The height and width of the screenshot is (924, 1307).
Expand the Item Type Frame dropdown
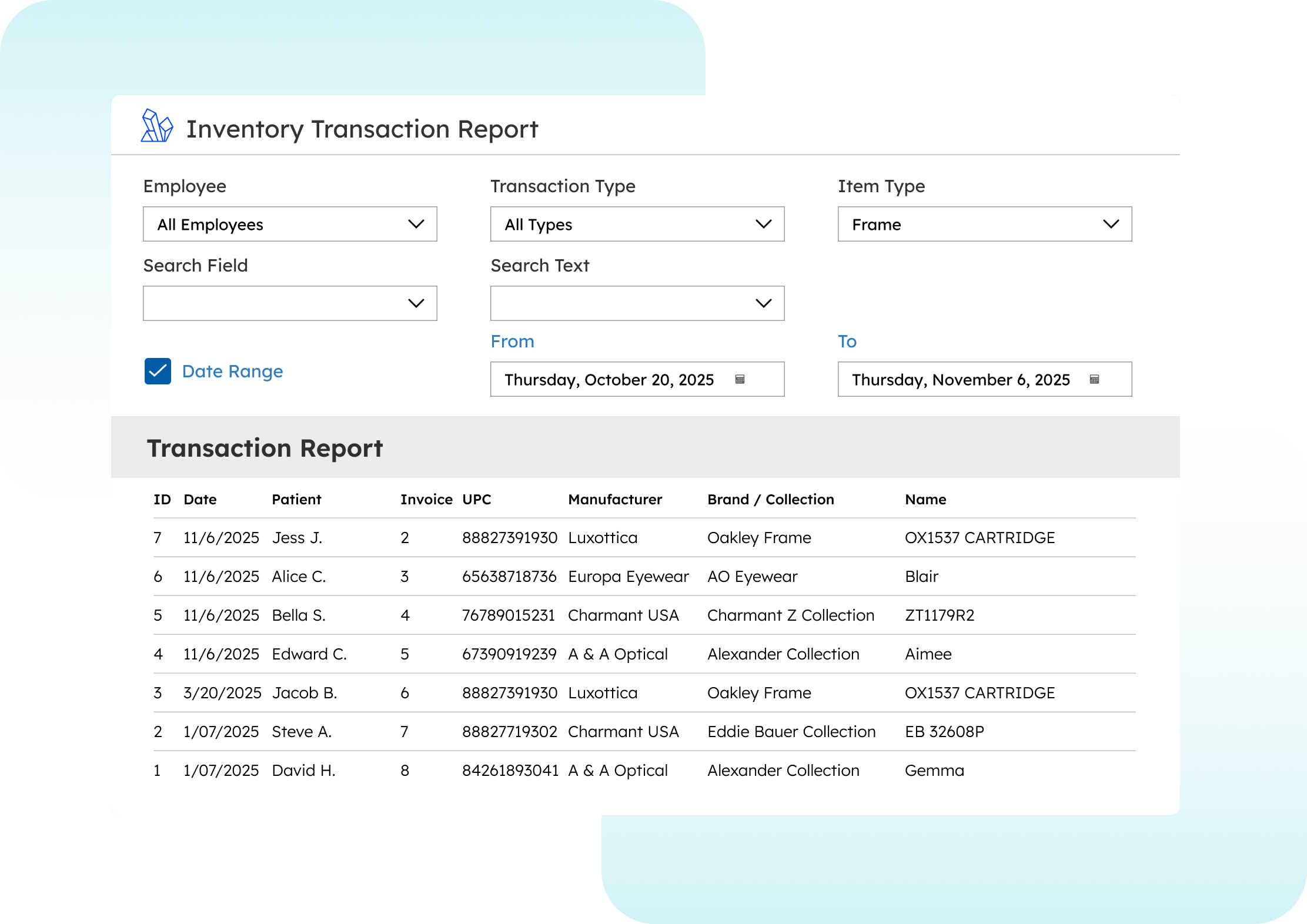(x=985, y=224)
